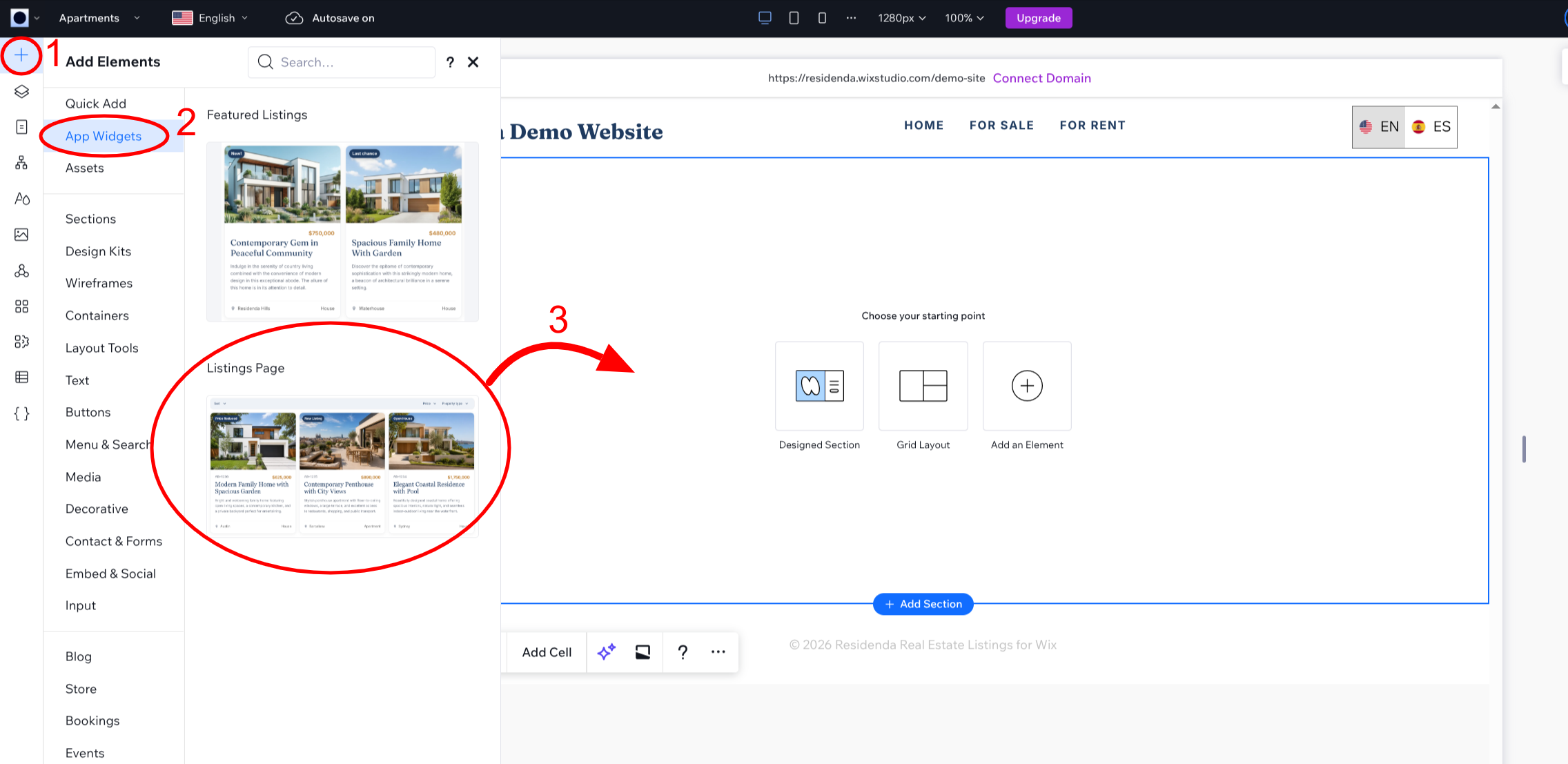Viewport: 1568px width, 764px height.
Task: Open the integrations nodes icon in sidebar
Action: pos(21,271)
